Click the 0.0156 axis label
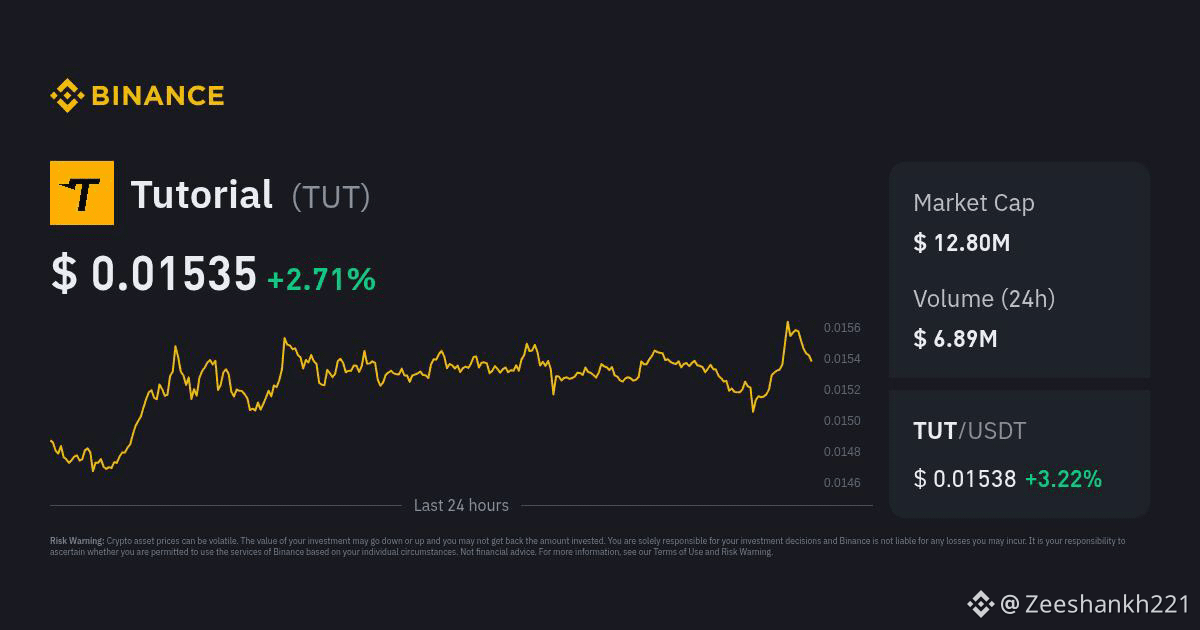 tap(842, 328)
